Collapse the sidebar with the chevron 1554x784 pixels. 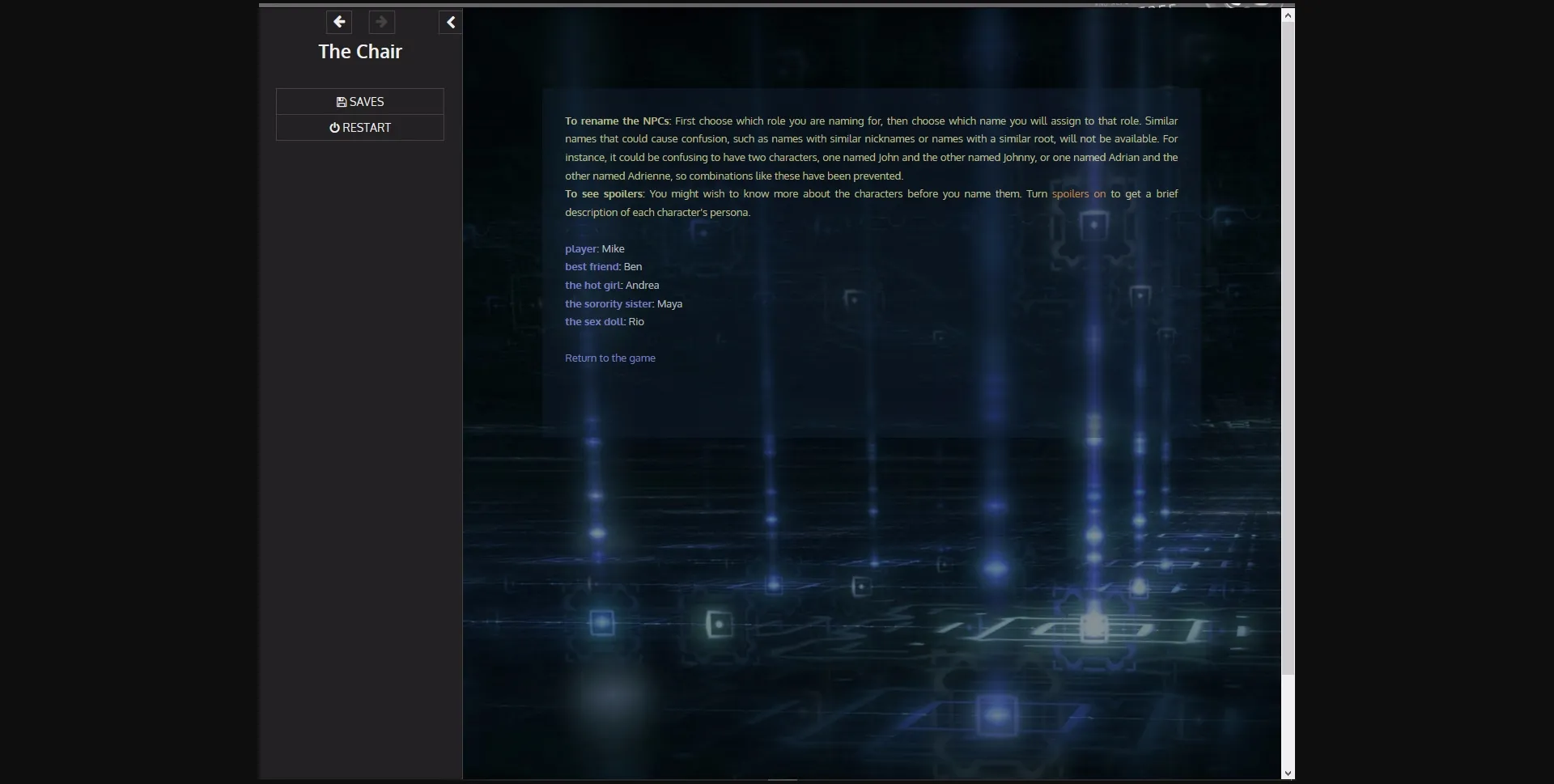[x=450, y=22]
